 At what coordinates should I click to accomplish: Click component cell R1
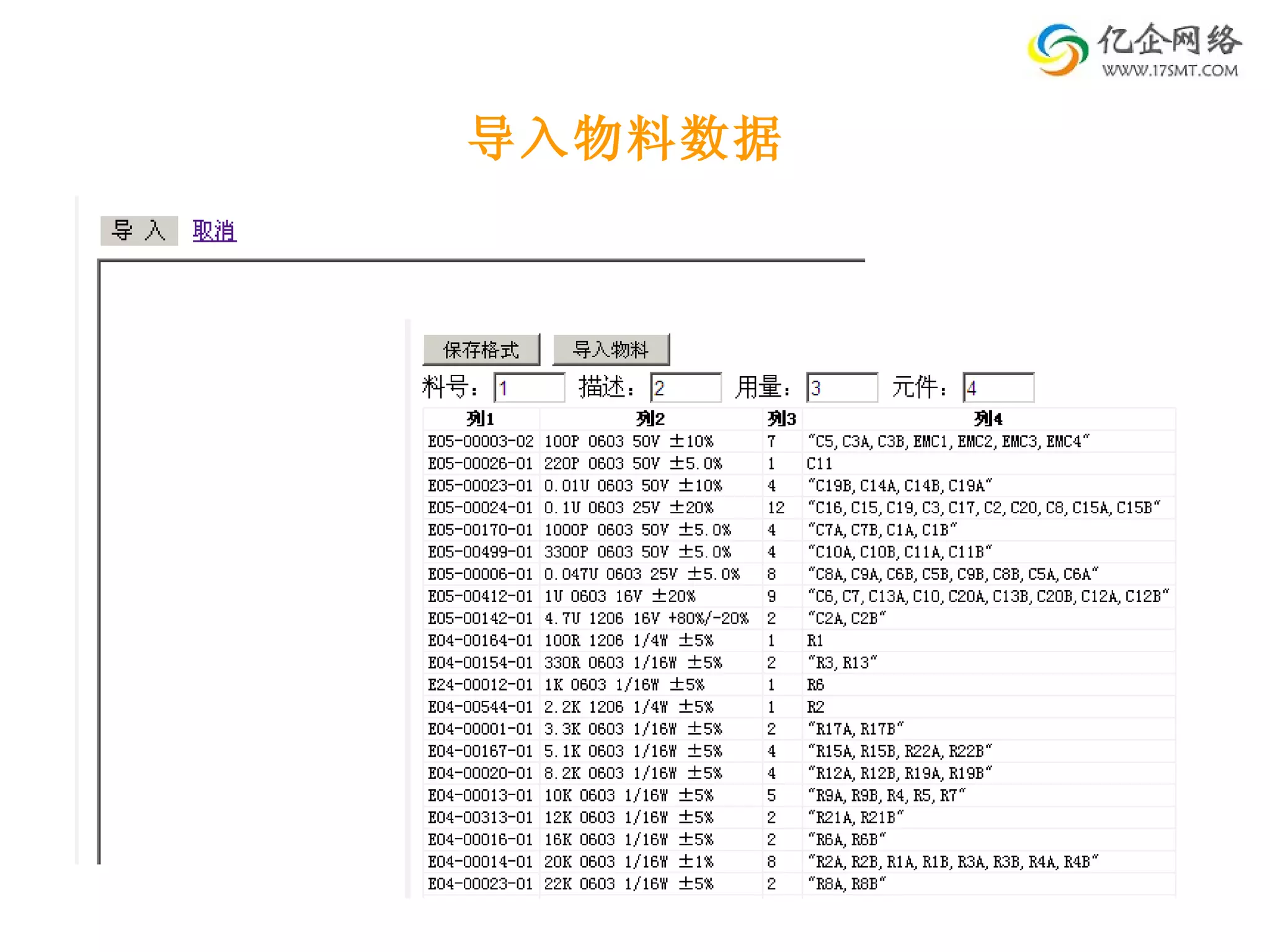click(988, 640)
